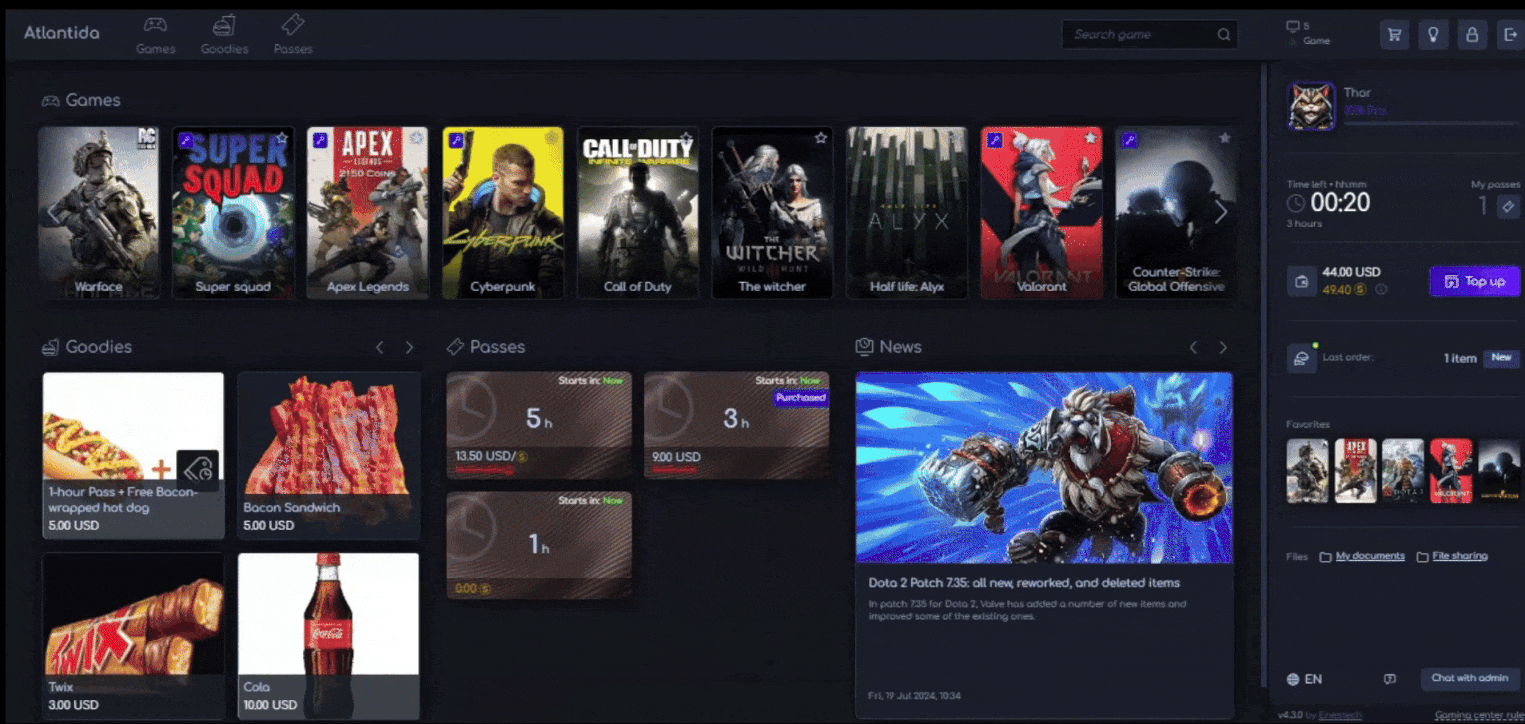Click the magnifier icon in search box
Screen dimensions: 1525x724
tap(1224, 35)
